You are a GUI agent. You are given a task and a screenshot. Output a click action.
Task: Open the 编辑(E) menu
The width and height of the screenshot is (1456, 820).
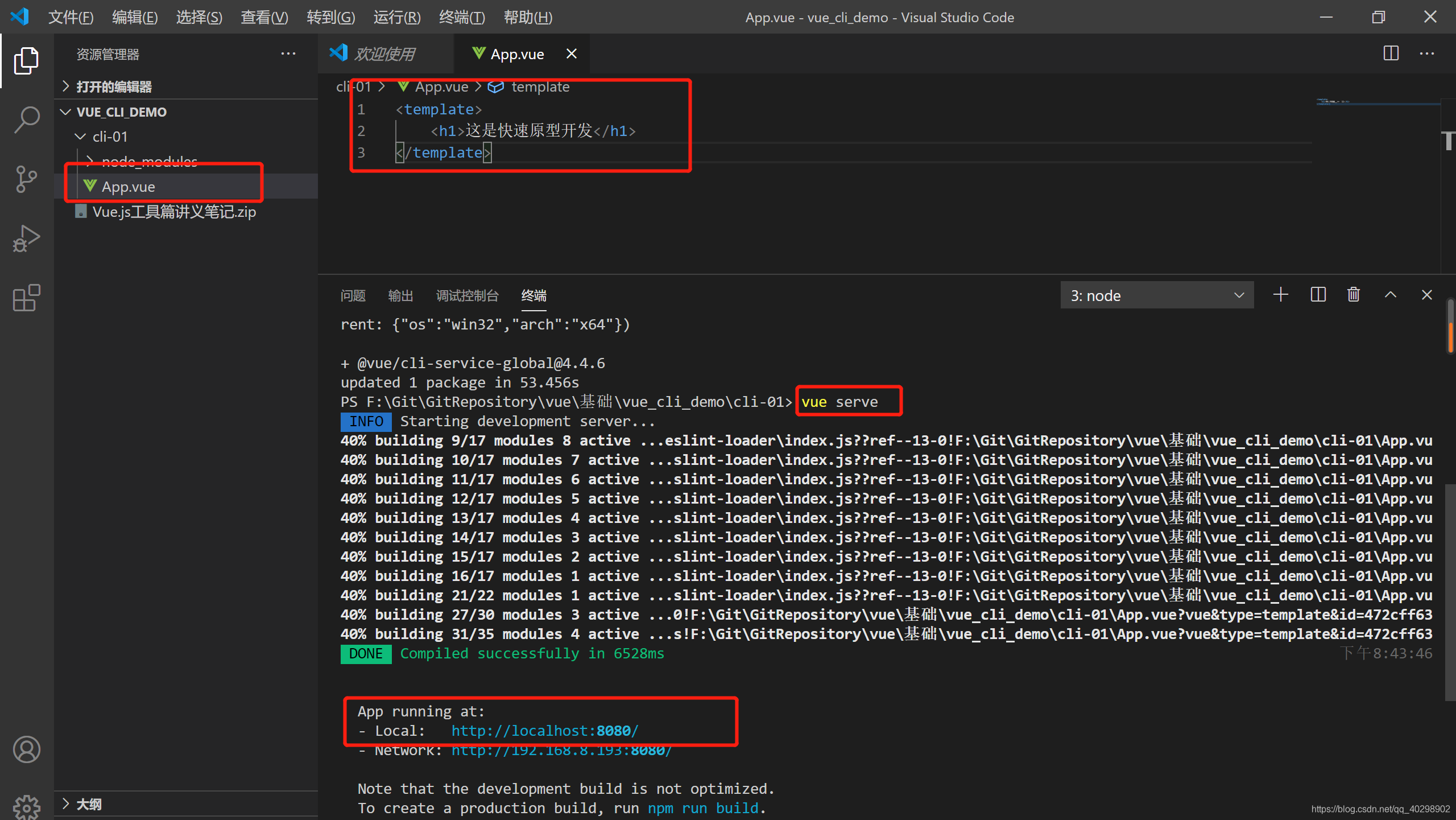(135, 17)
